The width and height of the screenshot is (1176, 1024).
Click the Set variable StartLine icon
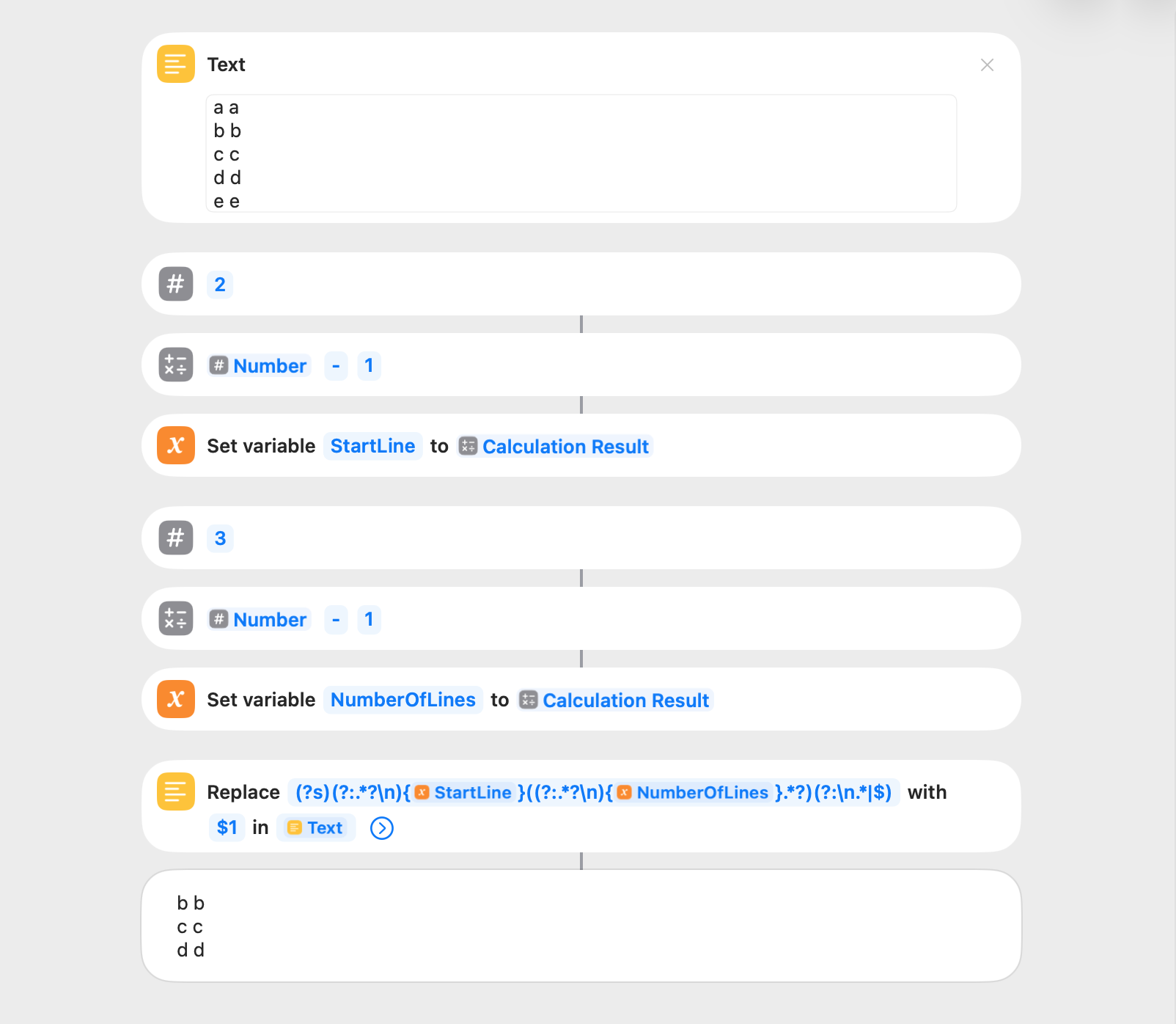(176, 445)
